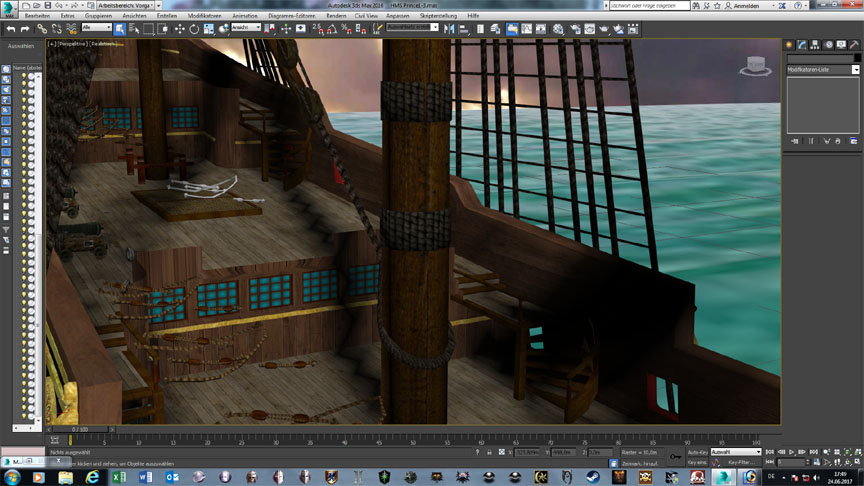864x486 pixels.
Task: Click the Auswählen tab in scene explorer
Action: pos(21,46)
